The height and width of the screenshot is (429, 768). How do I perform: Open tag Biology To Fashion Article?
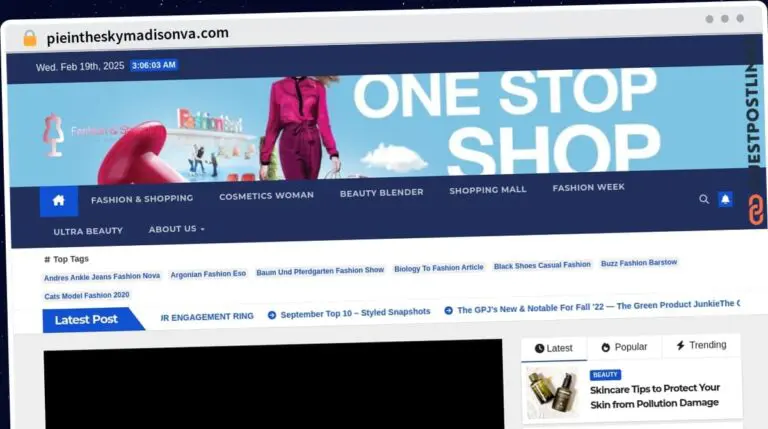[439, 268]
